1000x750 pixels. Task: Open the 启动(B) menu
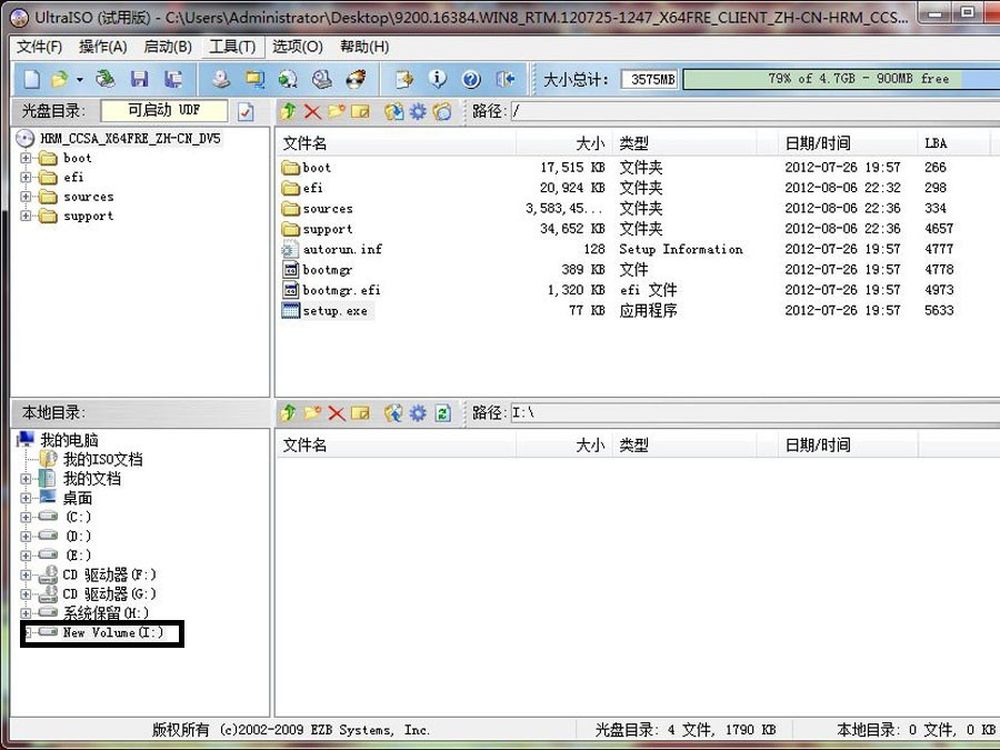click(x=167, y=47)
